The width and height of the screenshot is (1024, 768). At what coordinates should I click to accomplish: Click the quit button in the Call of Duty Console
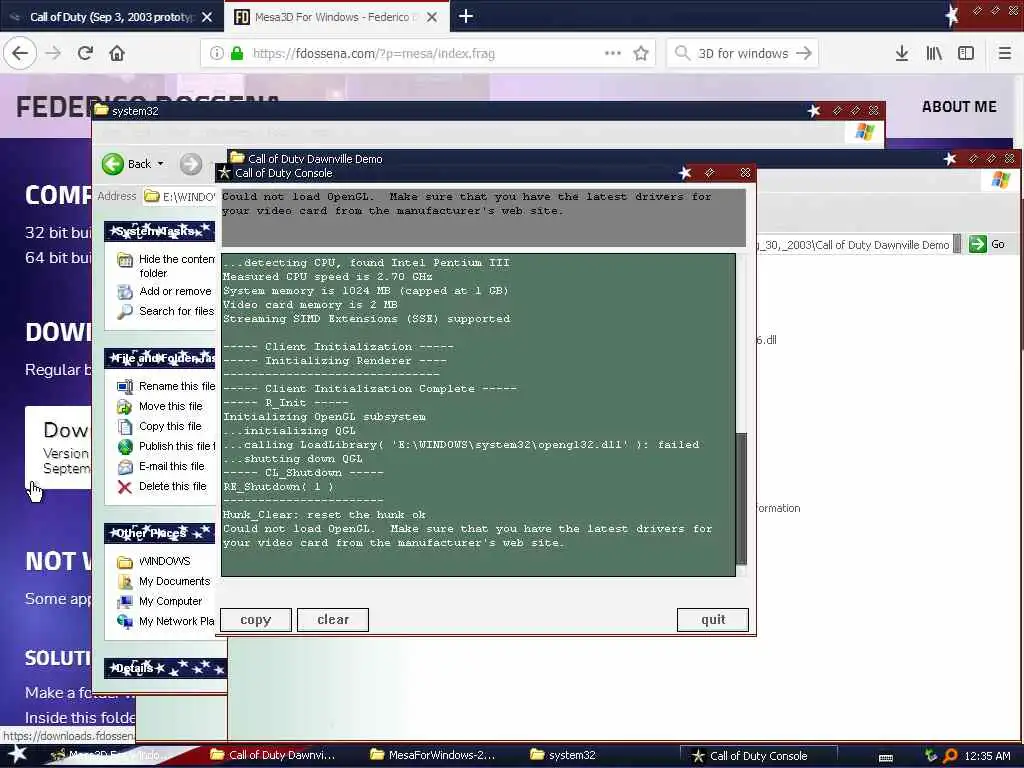pos(712,620)
